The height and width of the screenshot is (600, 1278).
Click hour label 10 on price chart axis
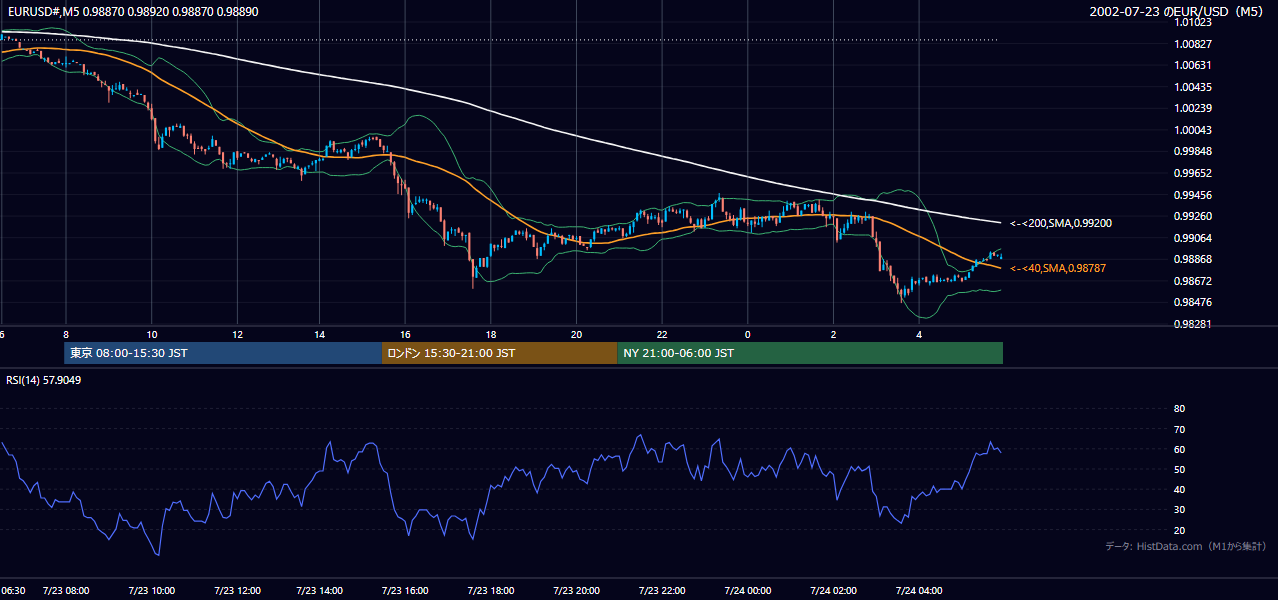pos(151,334)
